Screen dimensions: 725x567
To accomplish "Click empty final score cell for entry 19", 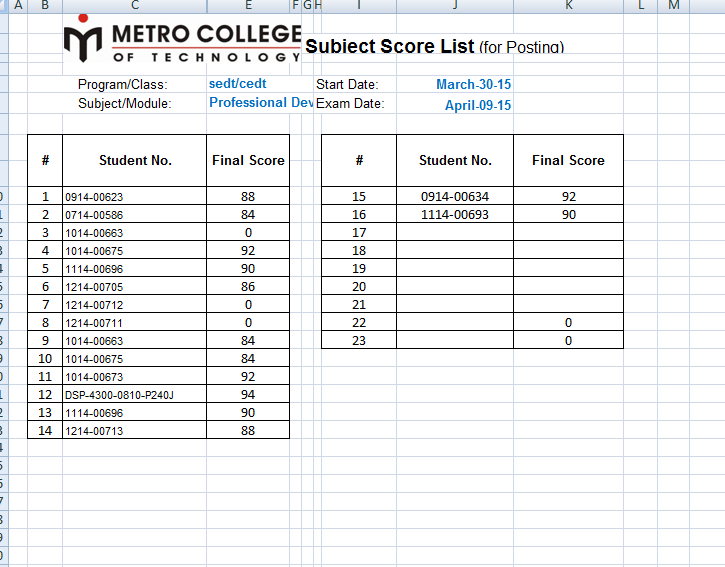I will pyautogui.click(x=569, y=268).
